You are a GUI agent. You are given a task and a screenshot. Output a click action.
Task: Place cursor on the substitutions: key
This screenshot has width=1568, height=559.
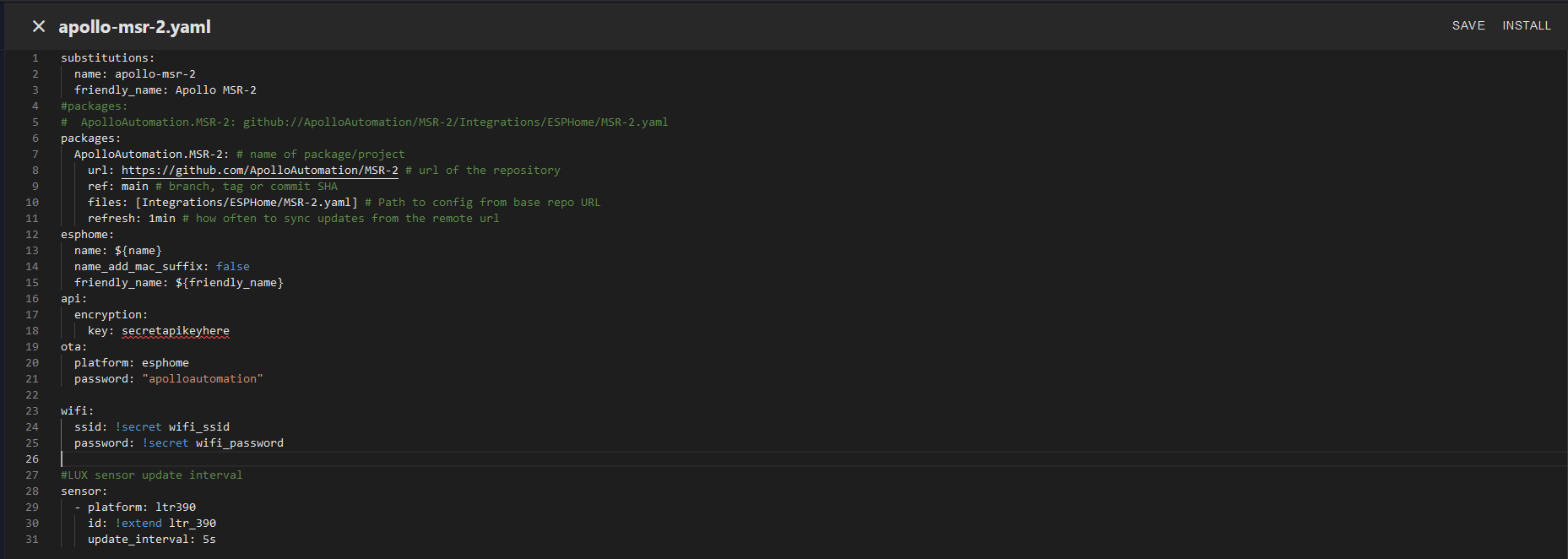pos(107,58)
